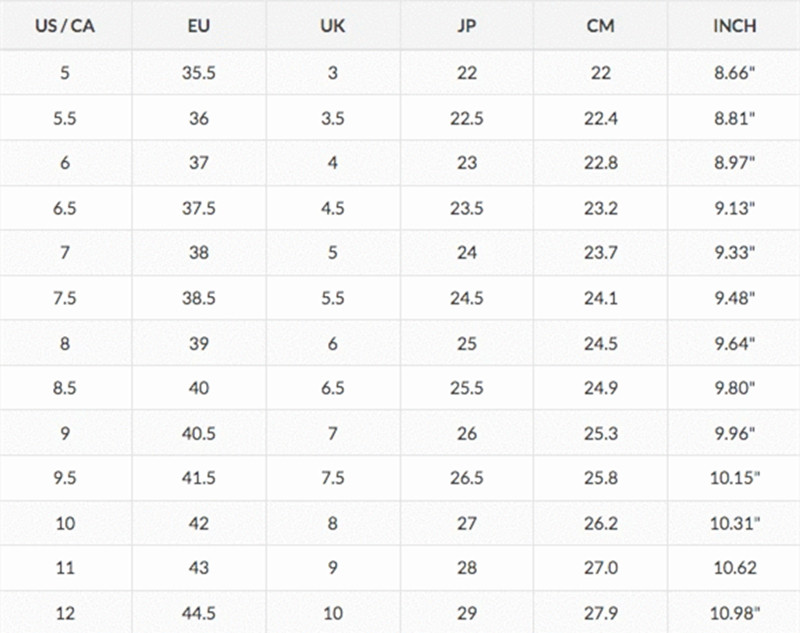Click EU size 44.5 cell

click(x=198, y=612)
